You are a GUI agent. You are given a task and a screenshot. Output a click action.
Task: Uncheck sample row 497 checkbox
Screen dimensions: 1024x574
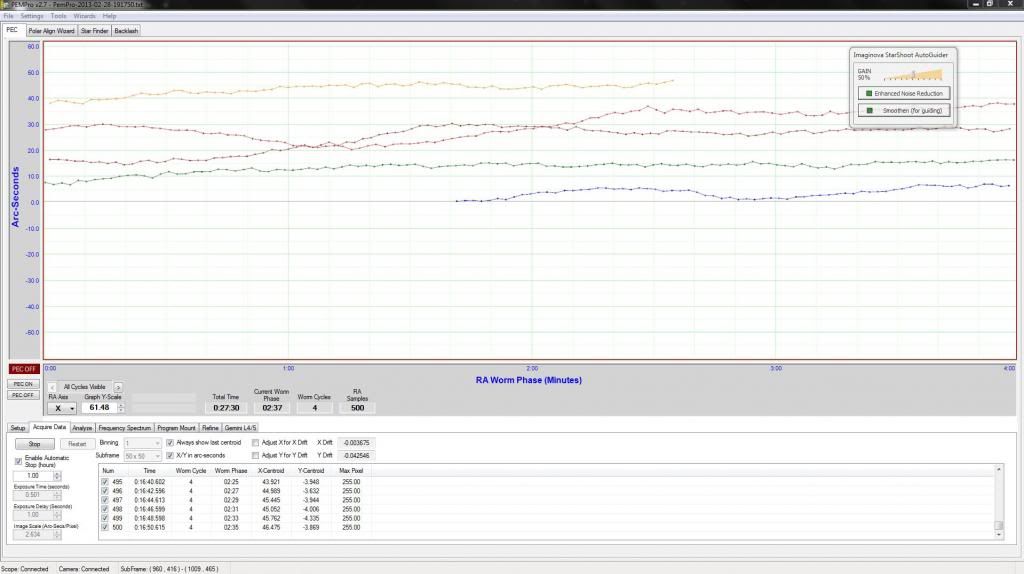coord(104,500)
